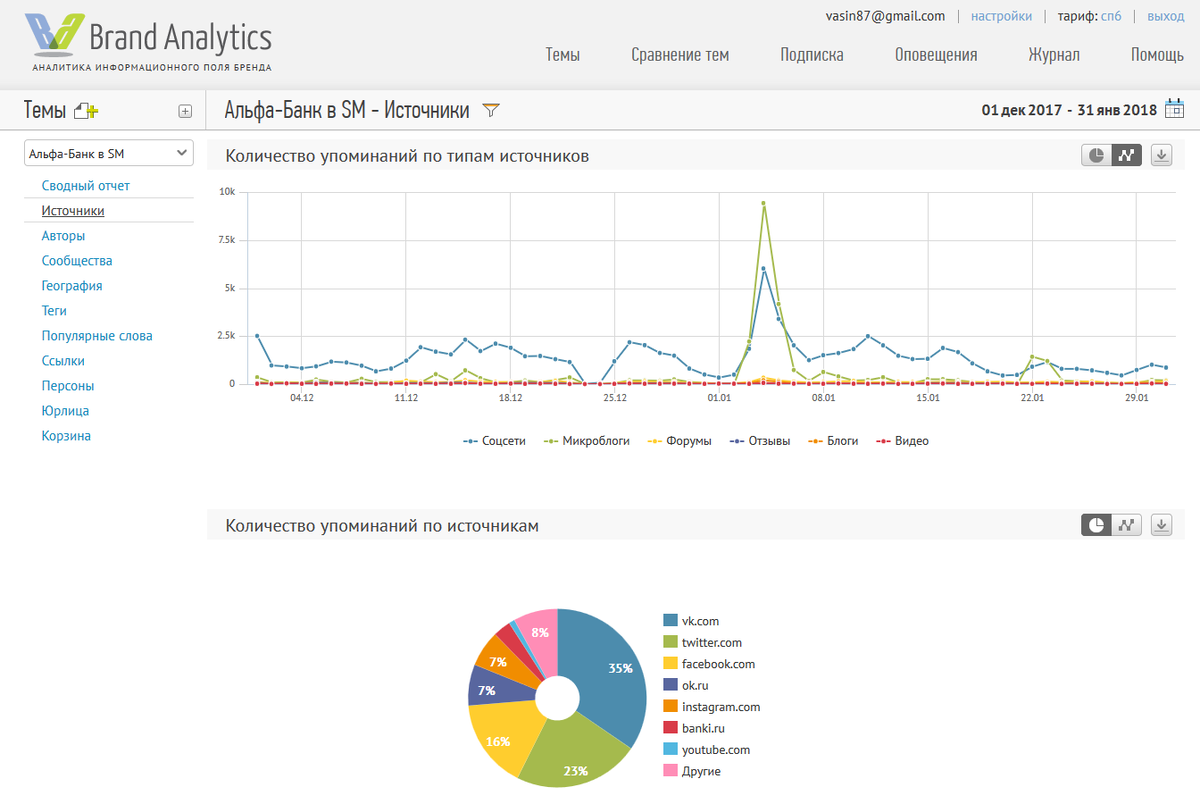Click the vasin87@gmail.com account text

(885, 16)
